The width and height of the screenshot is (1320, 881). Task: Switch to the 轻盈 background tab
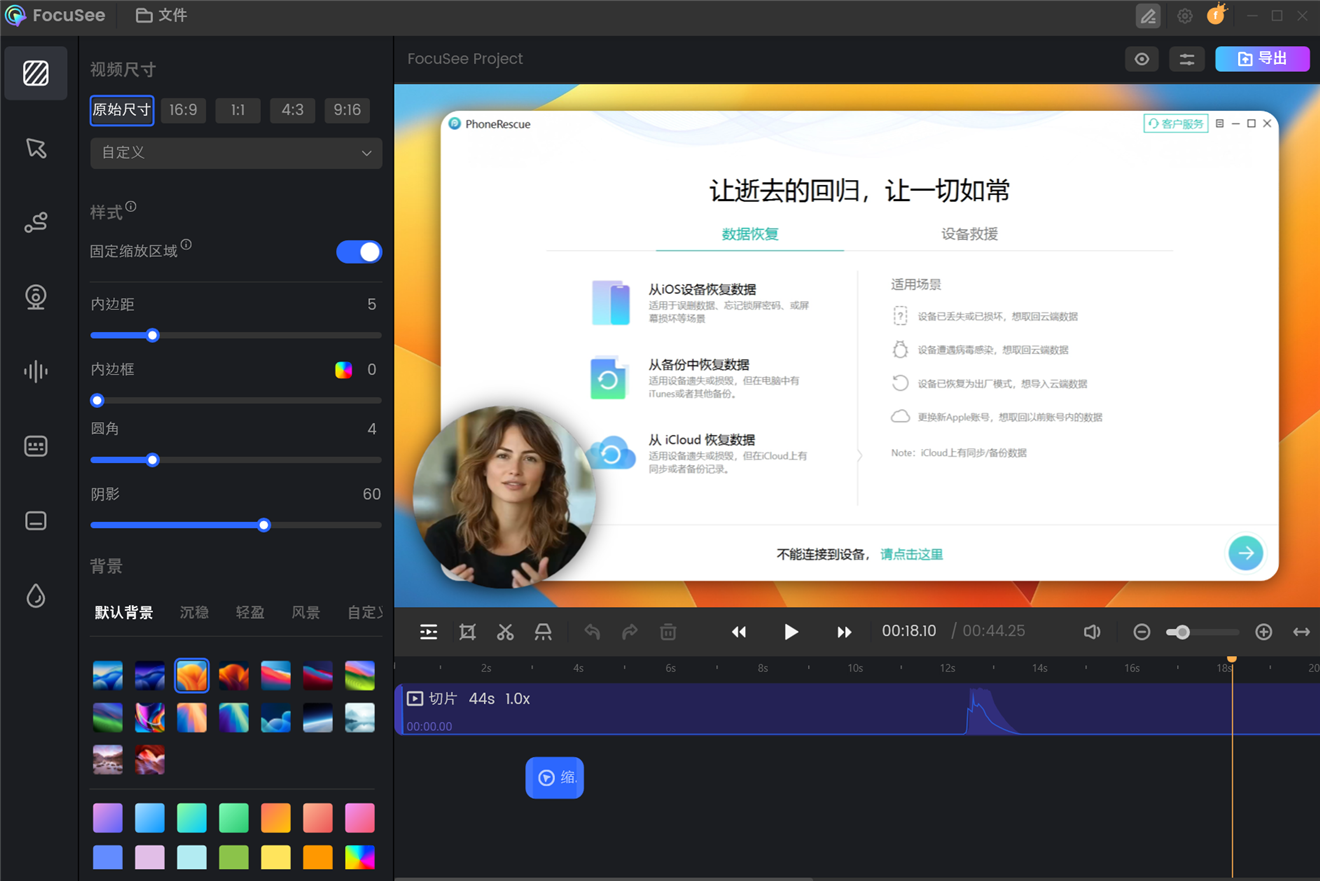coord(250,613)
